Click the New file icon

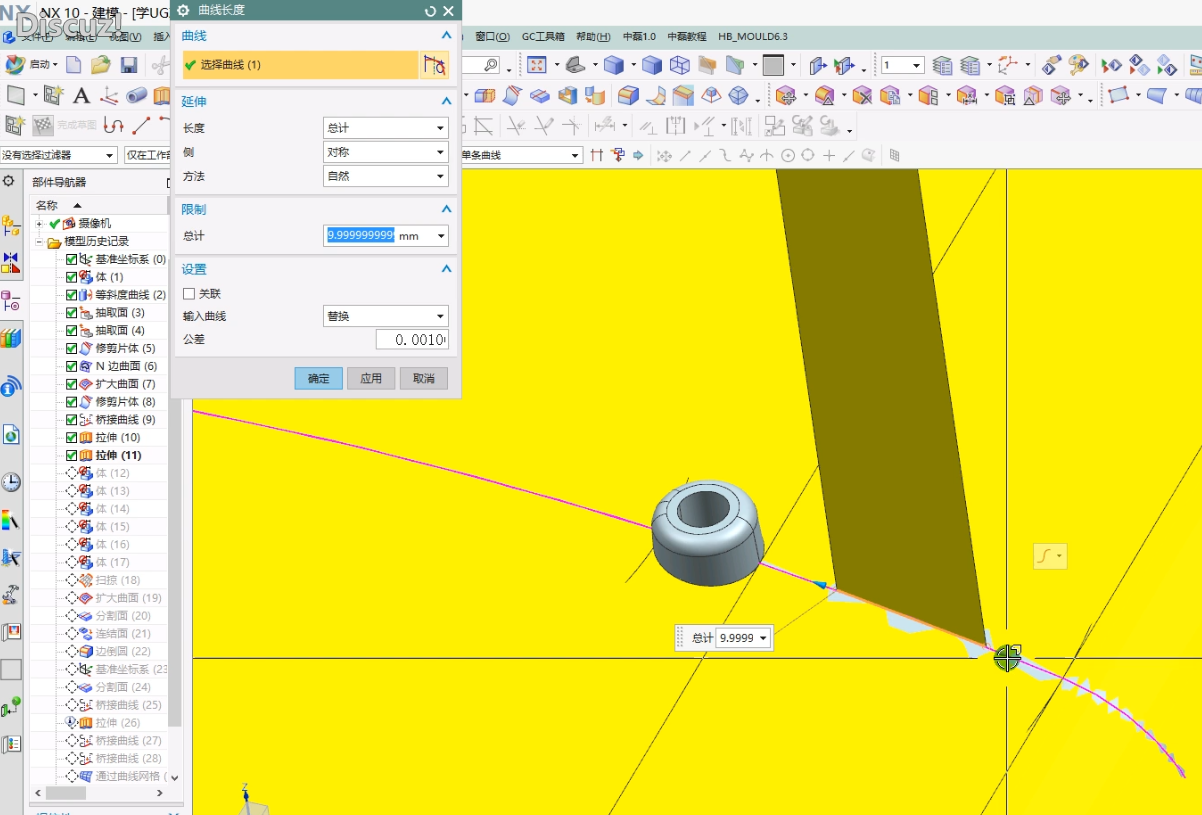[74, 65]
